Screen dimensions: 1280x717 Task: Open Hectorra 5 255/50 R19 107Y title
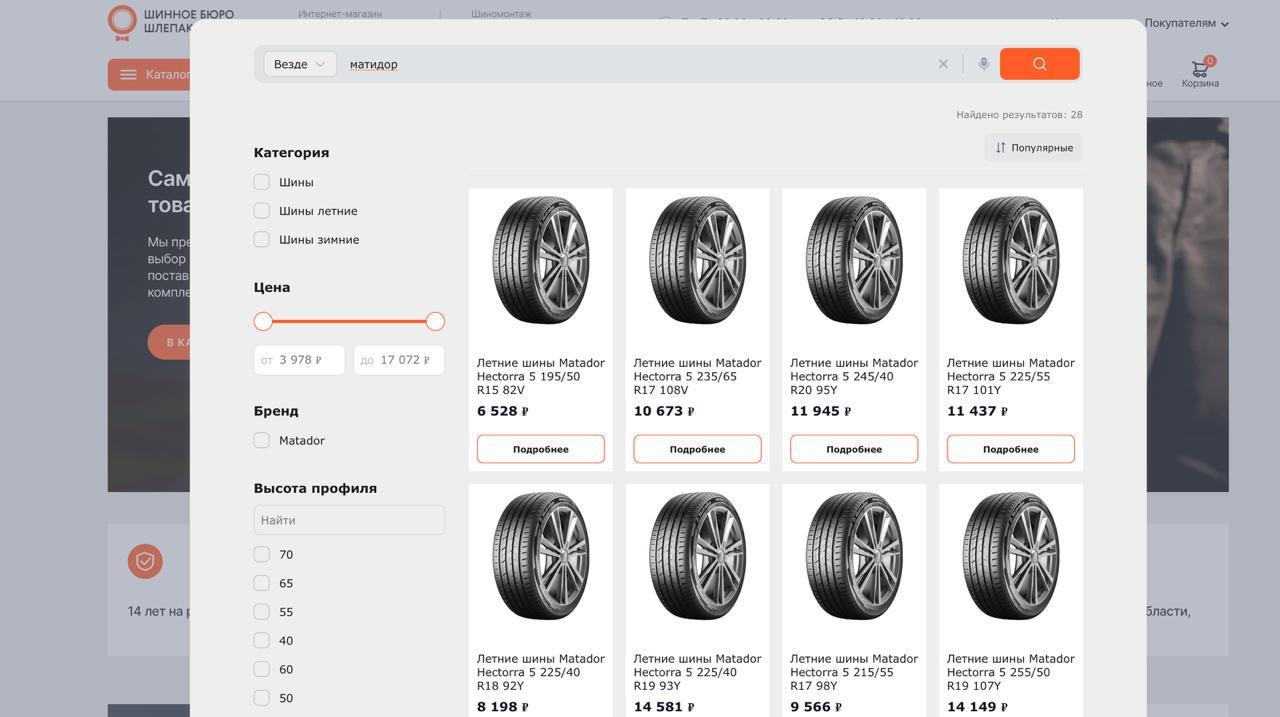[x=1011, y=672]
